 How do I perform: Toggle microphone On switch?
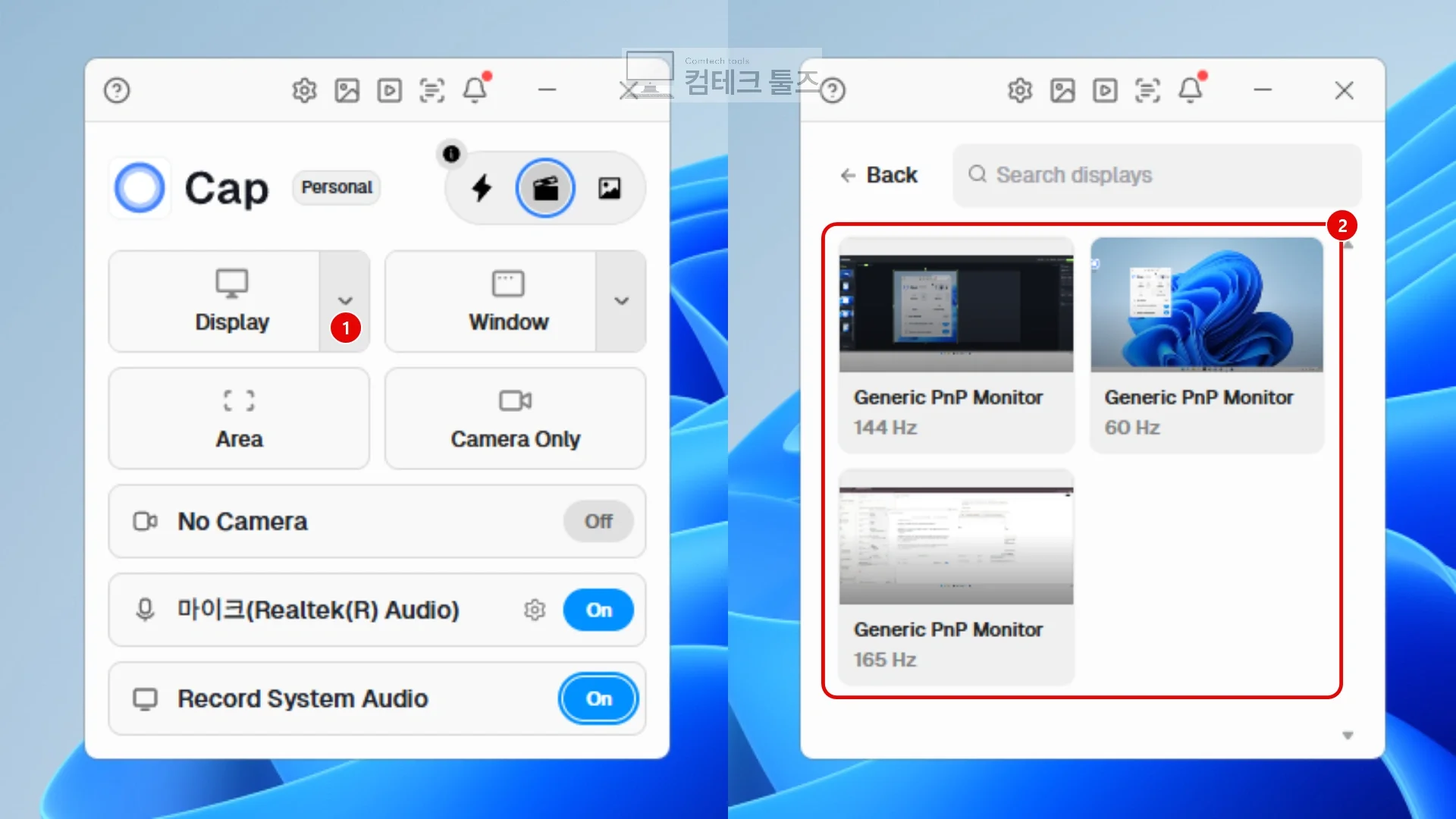point(598,610)
